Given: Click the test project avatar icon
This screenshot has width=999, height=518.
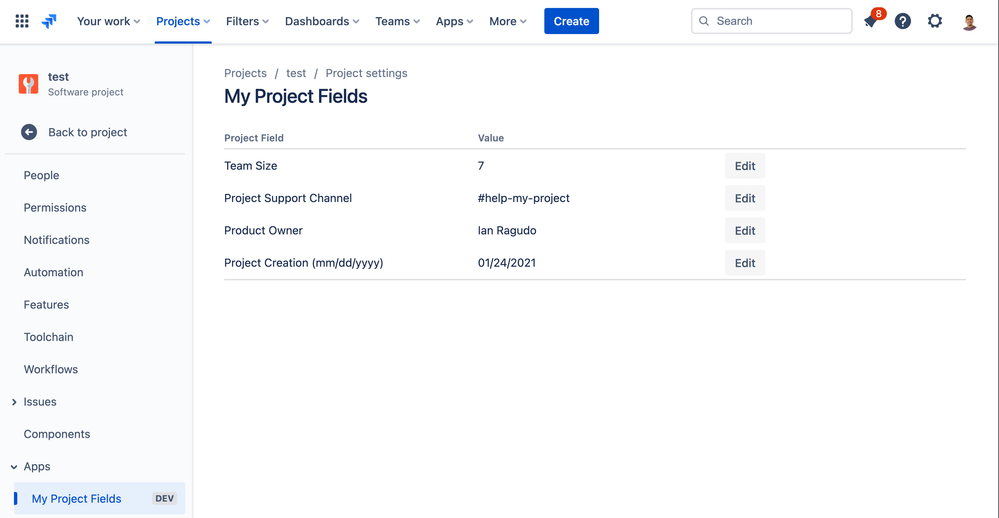Looking at the screenshot, I should click(x=28, y=83).
